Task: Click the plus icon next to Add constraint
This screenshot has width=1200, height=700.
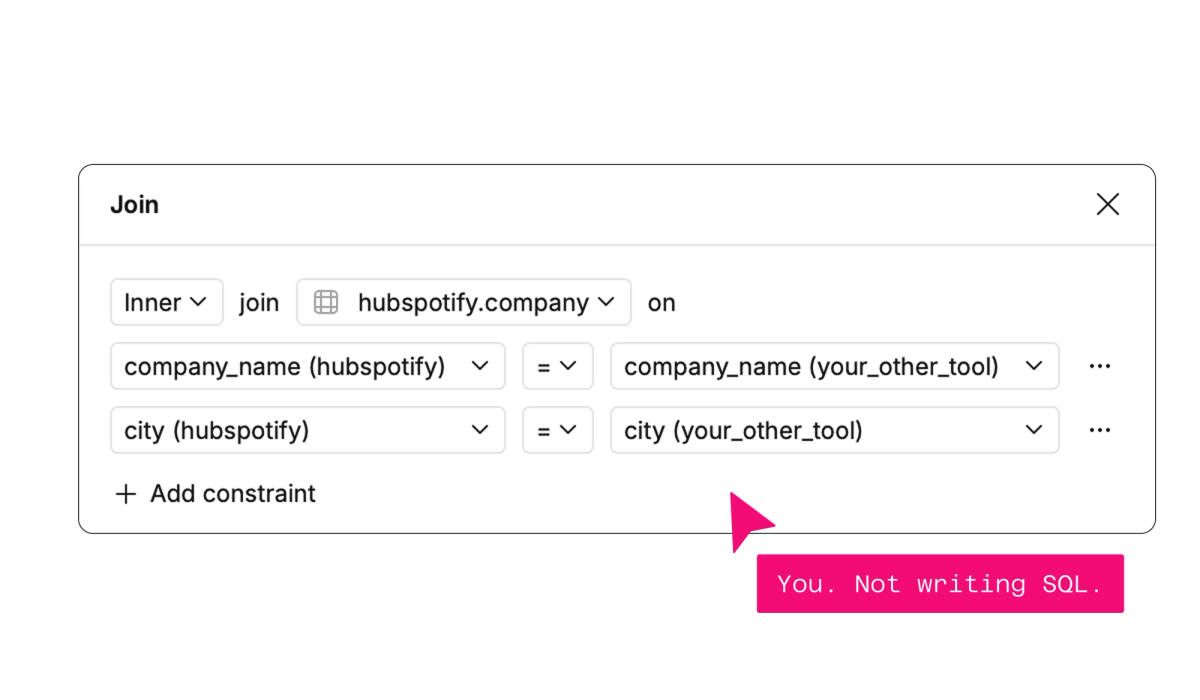Action: point(125,493)
